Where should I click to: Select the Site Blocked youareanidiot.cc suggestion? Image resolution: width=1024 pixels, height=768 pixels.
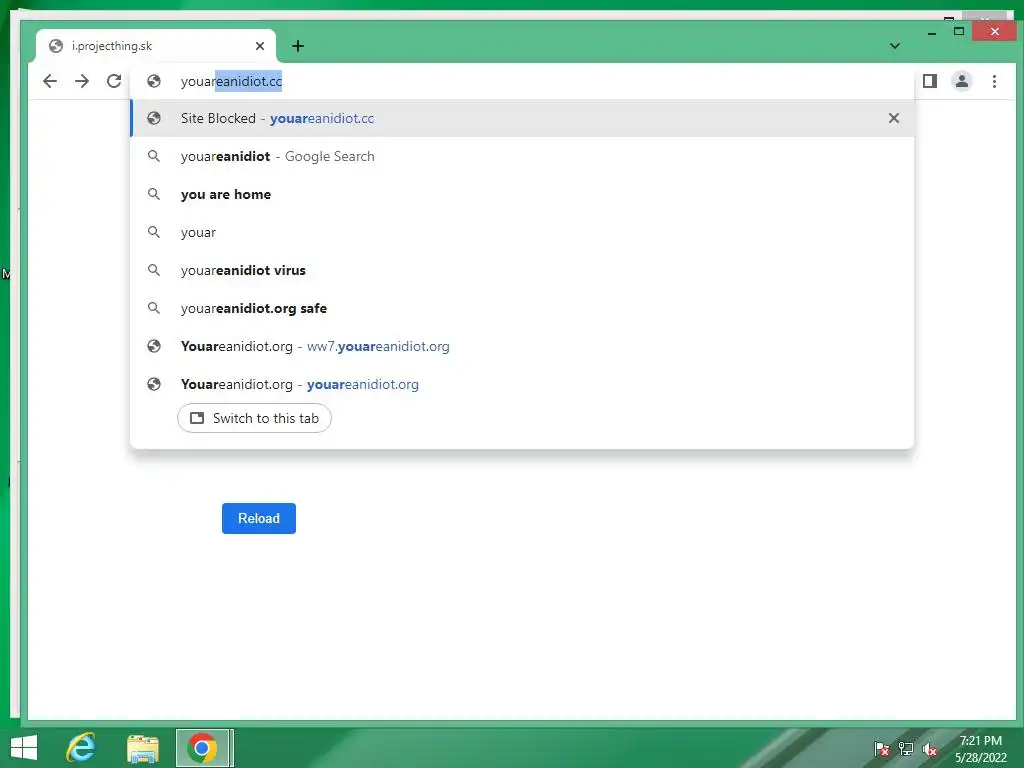point(522,118)
